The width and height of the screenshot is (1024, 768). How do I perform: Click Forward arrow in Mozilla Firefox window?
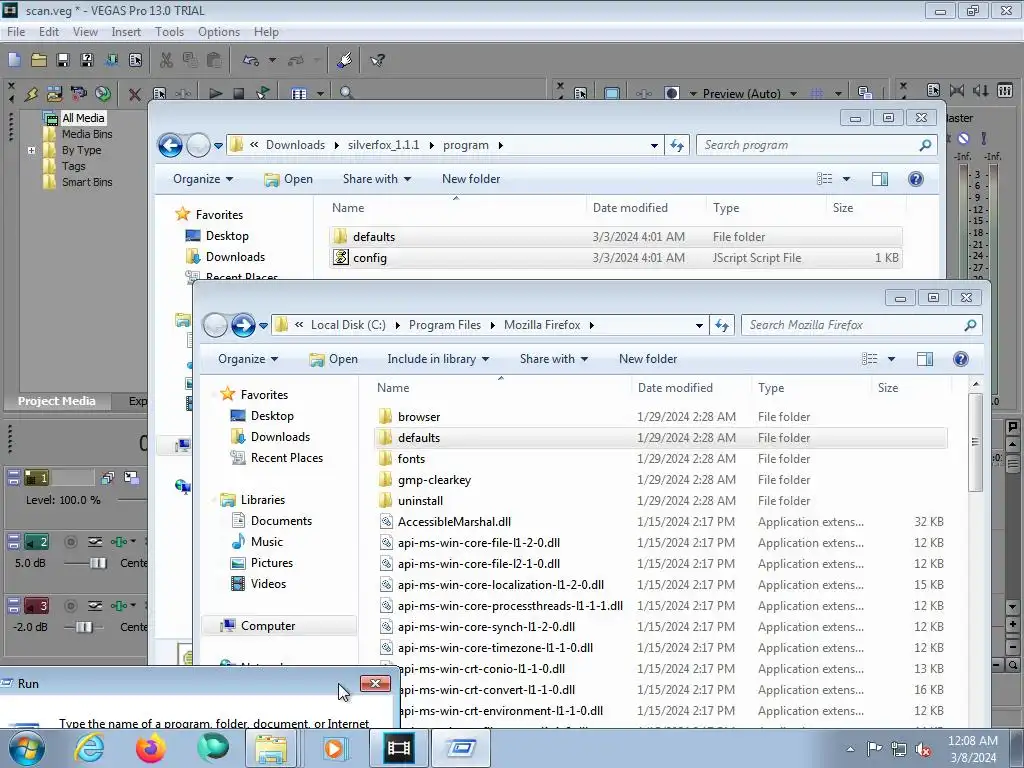243,325
